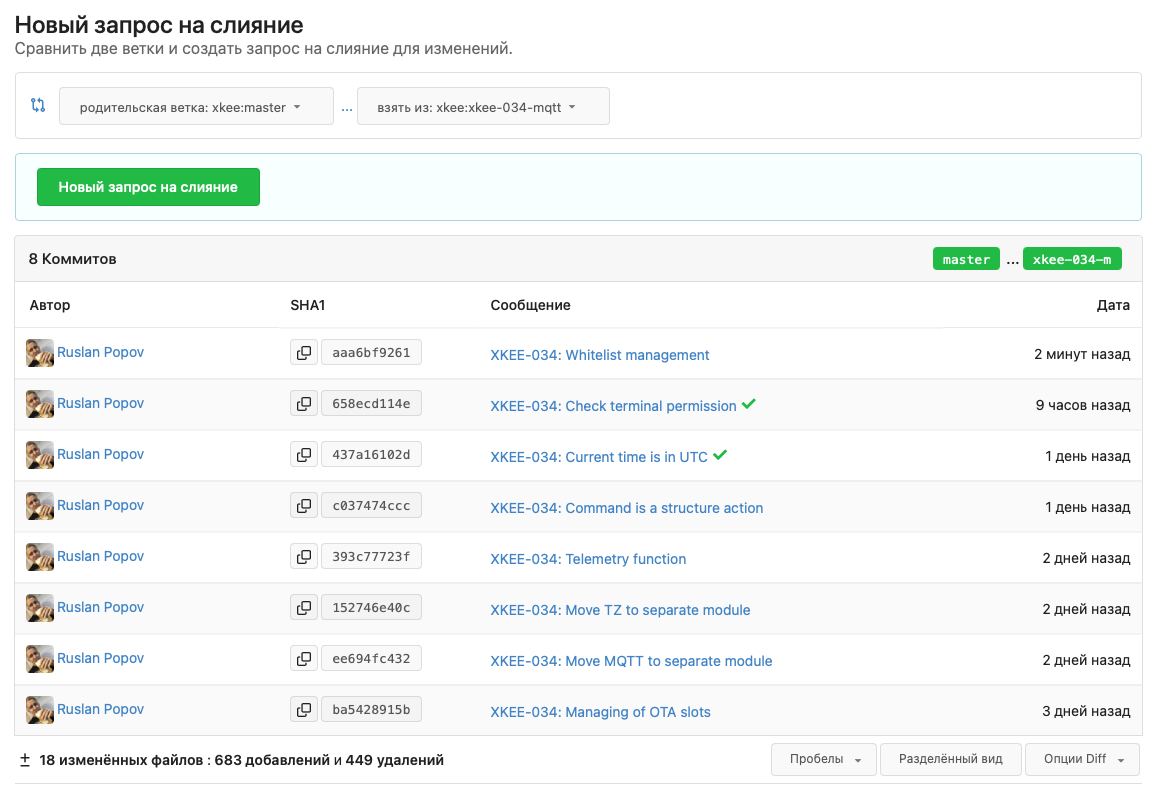1157x785 pixels.
Task: Open commit 393c77723f hash link
Action: [x=371, y=556]
